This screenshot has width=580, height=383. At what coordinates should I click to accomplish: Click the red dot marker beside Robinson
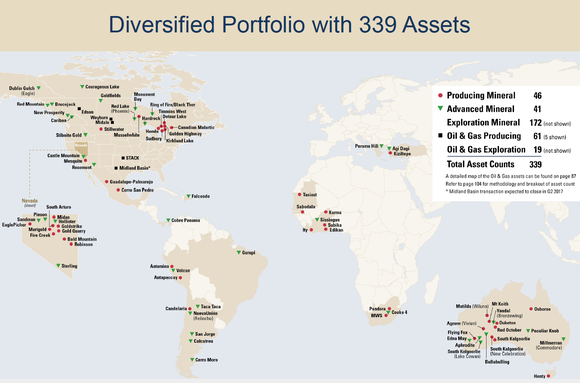(x=71, y=244)
